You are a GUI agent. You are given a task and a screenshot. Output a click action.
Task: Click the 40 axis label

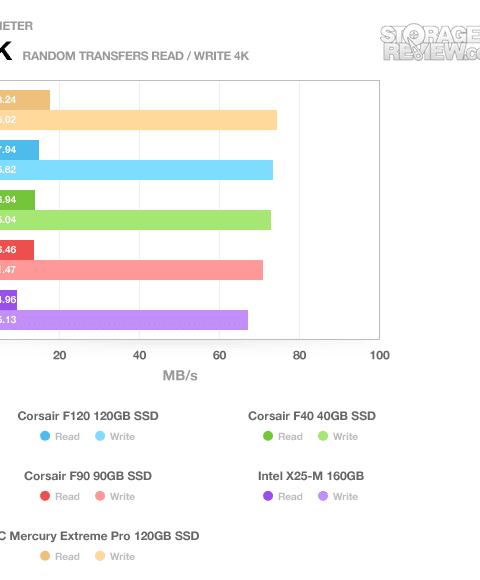pos(139,355)
